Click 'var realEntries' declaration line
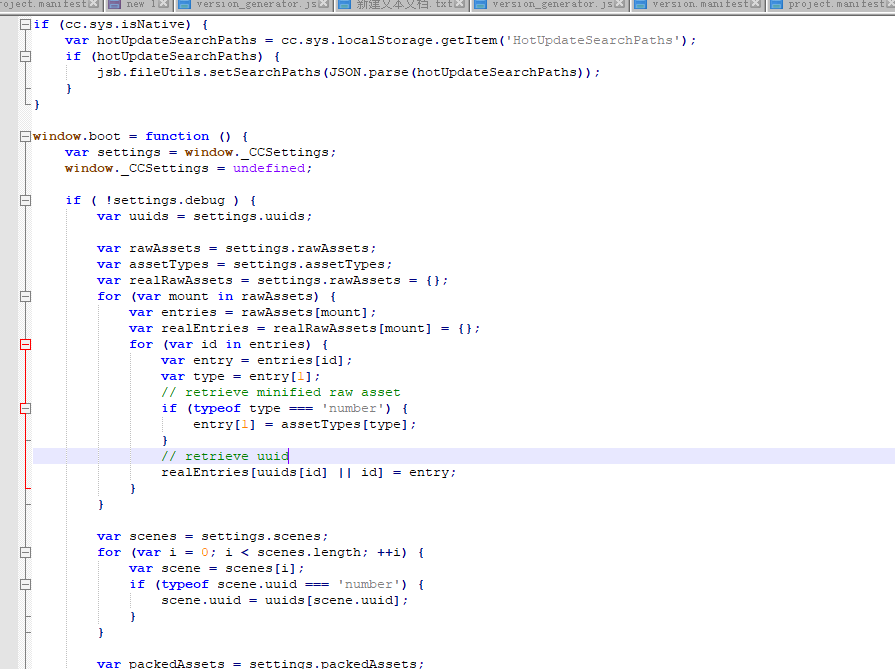This screenshot has width=895, height=669. (x=304, y=328)
